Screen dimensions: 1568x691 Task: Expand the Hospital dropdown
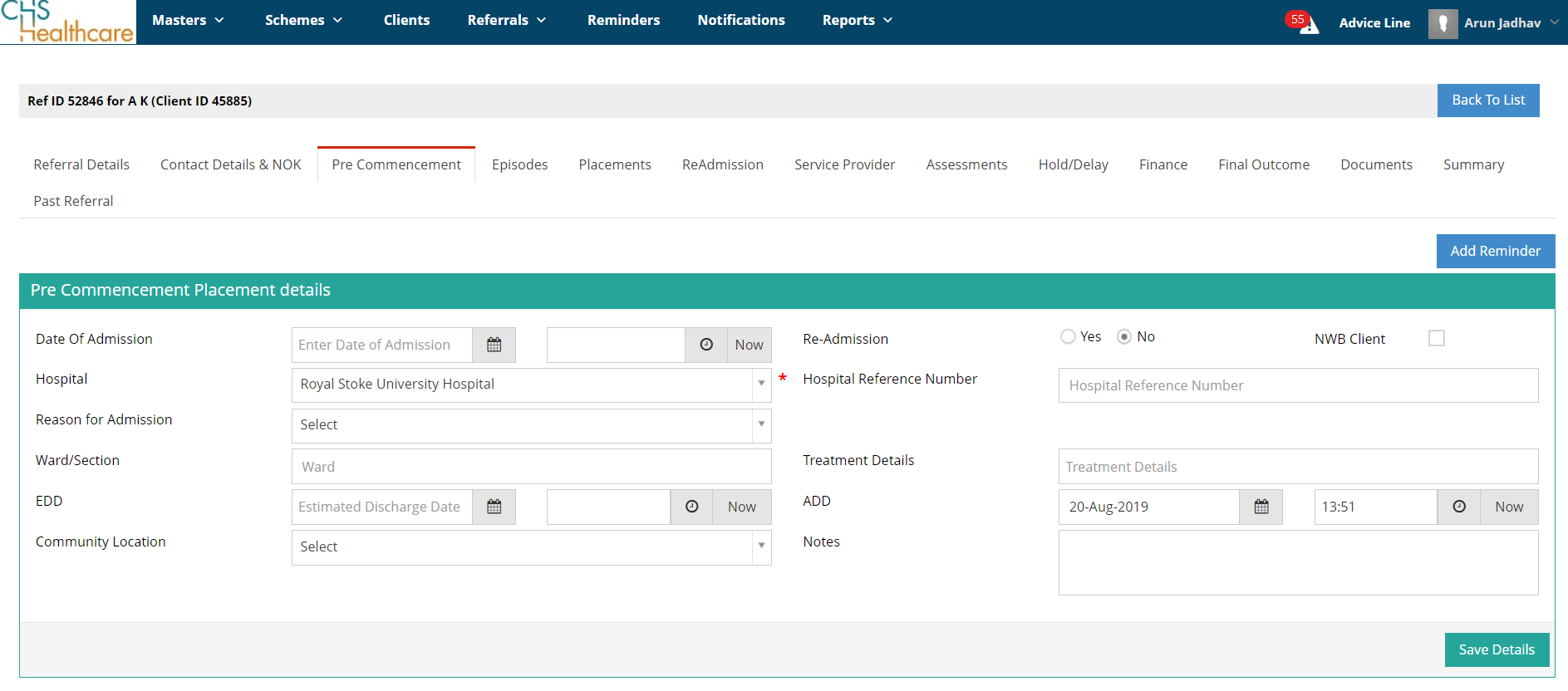[x=532, y=385]
